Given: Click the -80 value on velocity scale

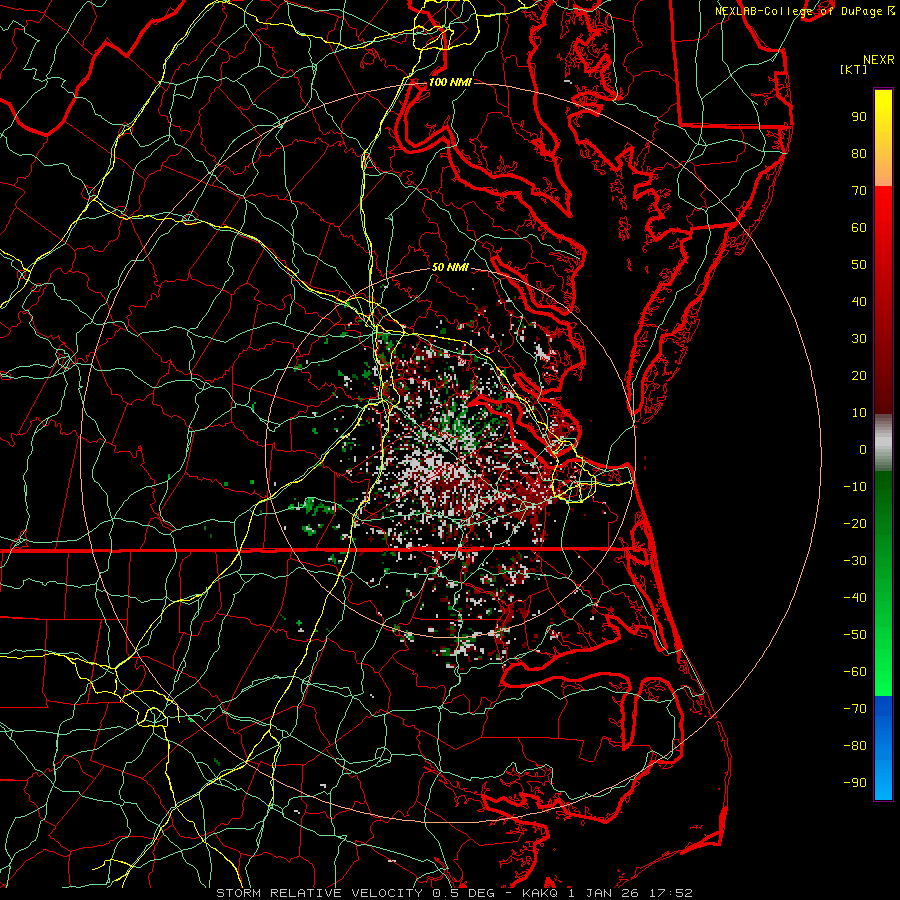Looking at the screenshot, I should (855, 746).
